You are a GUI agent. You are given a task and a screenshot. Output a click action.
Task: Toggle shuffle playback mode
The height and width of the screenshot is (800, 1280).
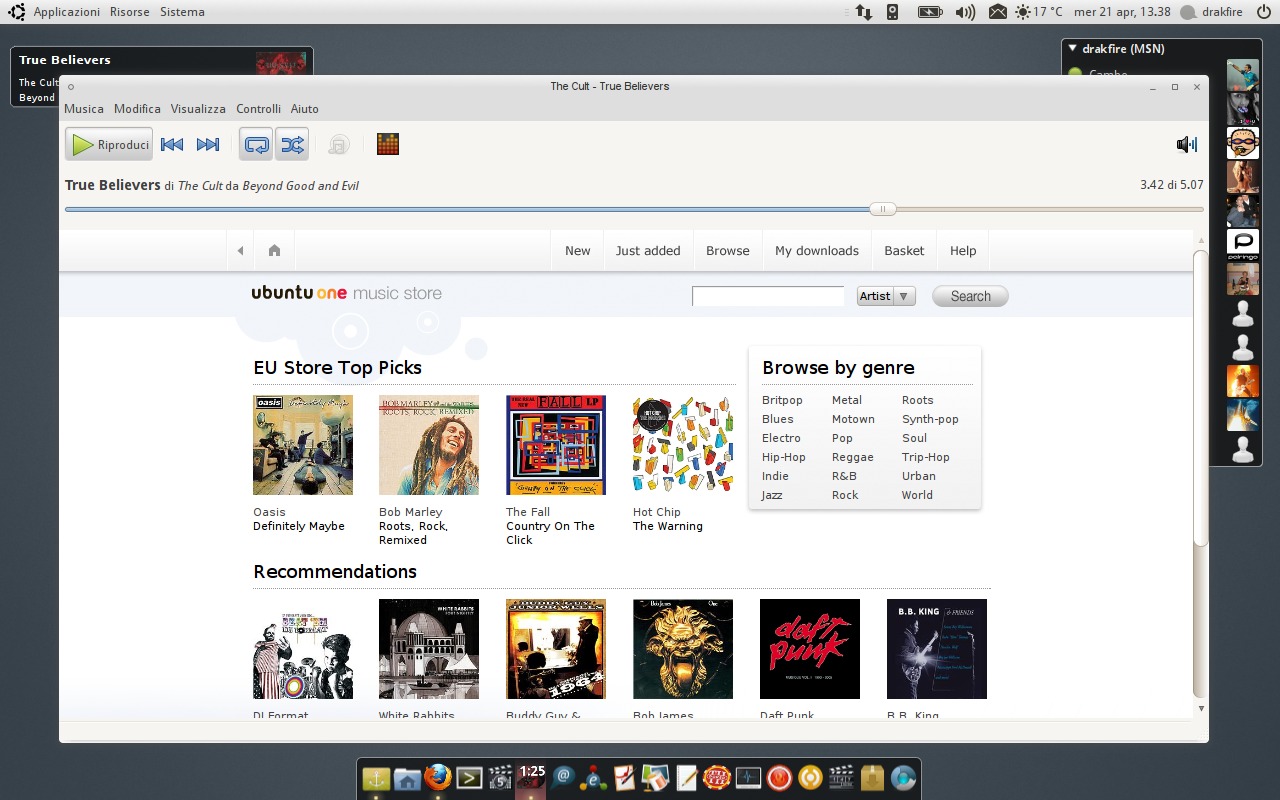[x=292, y=145]
